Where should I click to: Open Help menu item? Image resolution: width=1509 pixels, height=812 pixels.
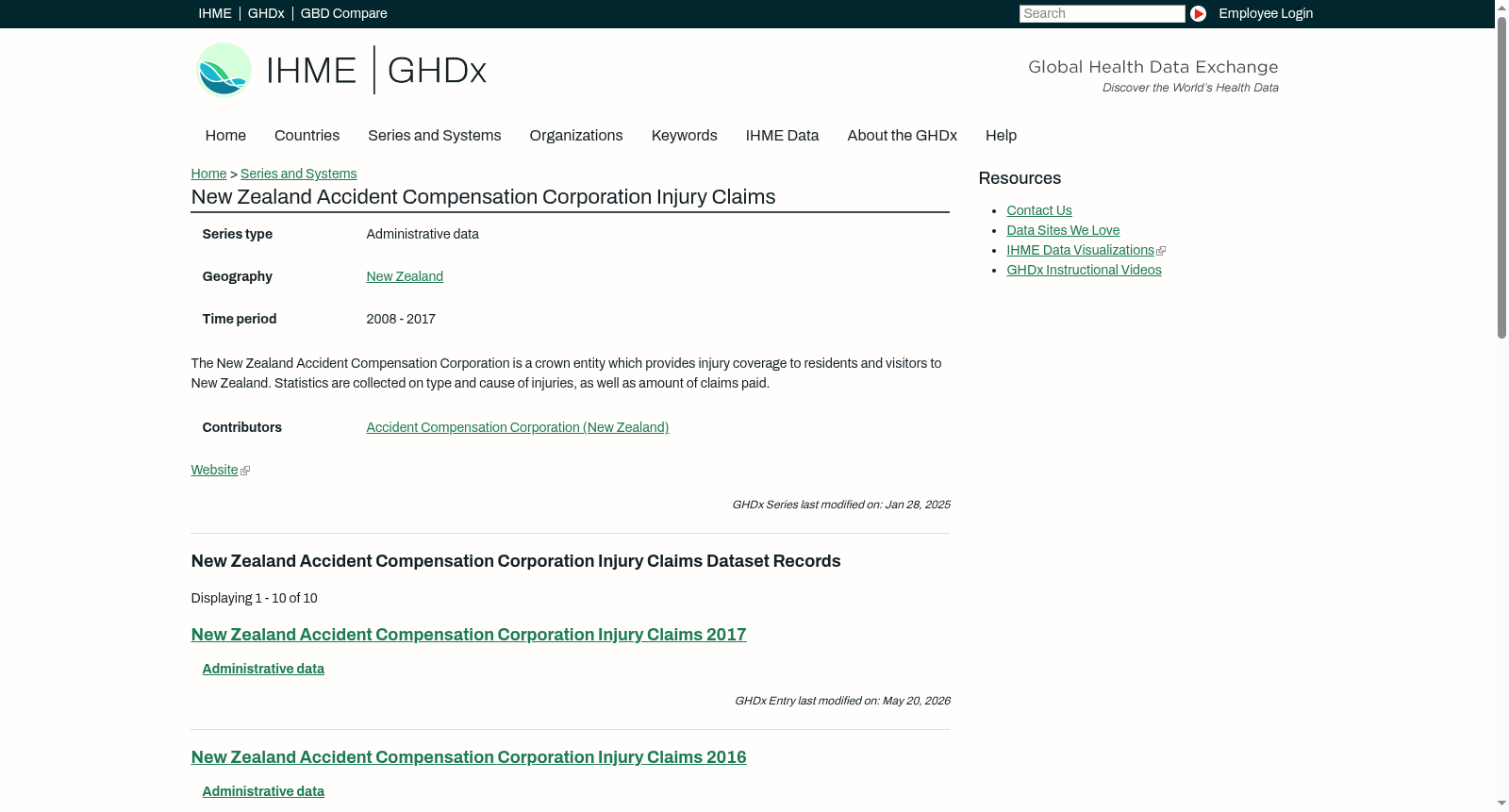tap(1001, 136)
